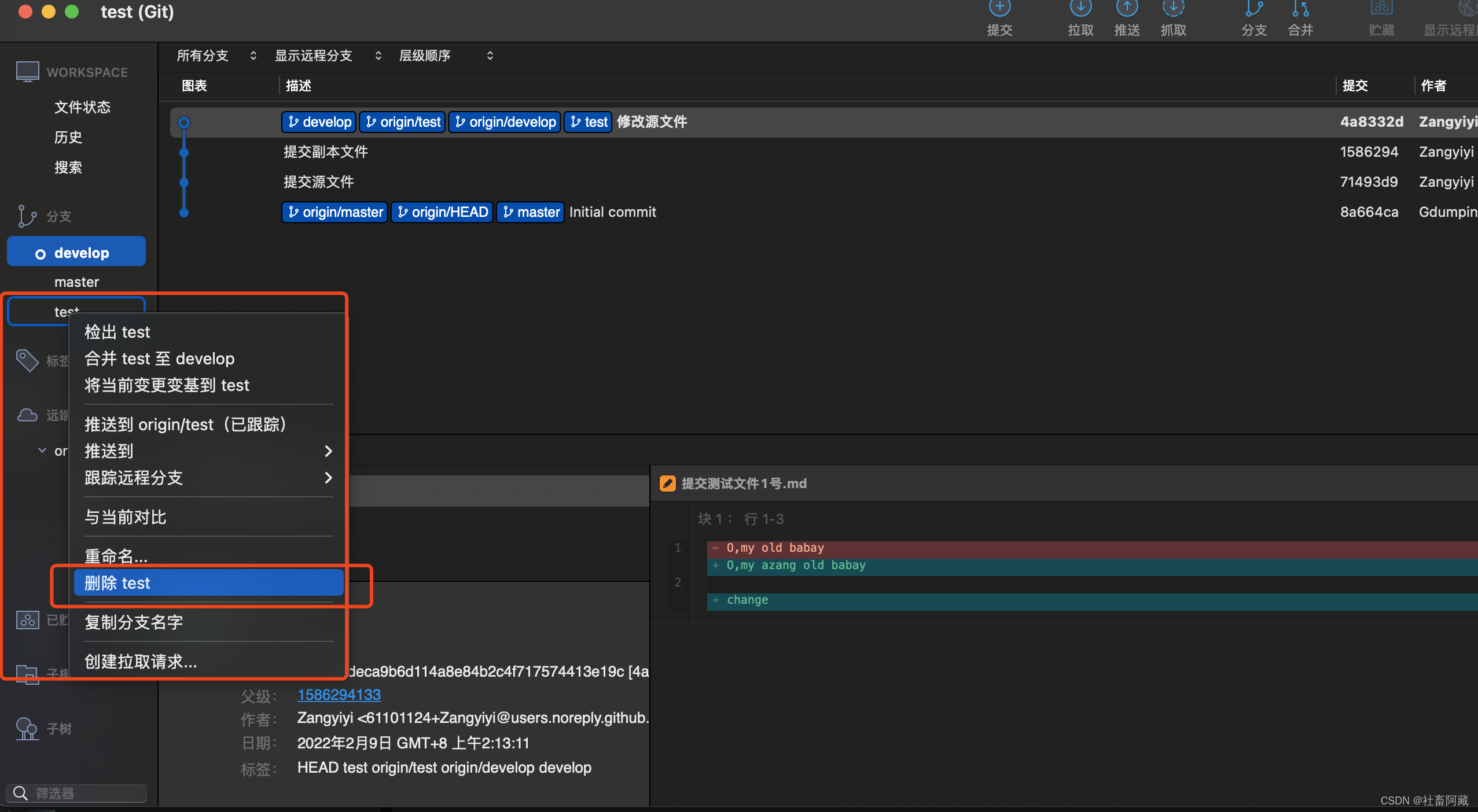The image size is (1478, 812).
Task: Collapse the origin remote tree node
Action: pyautogui.click(x=42, y=451)
